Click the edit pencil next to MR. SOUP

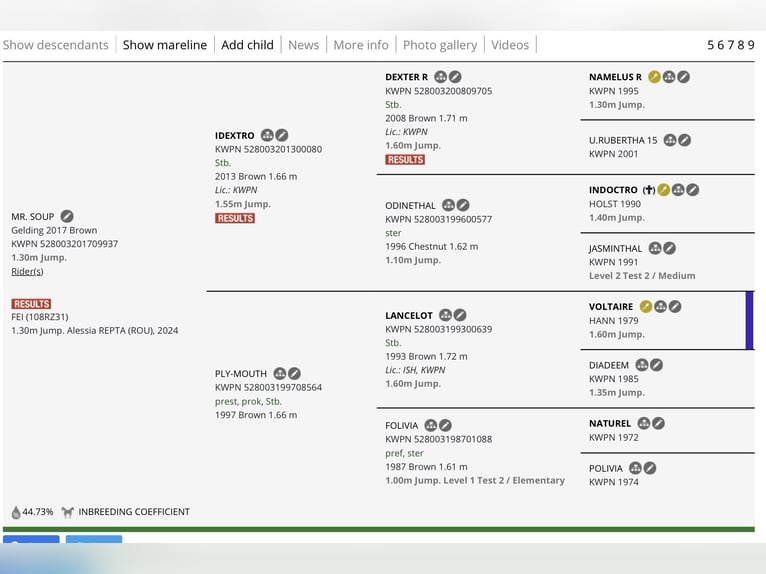(67, 216)
